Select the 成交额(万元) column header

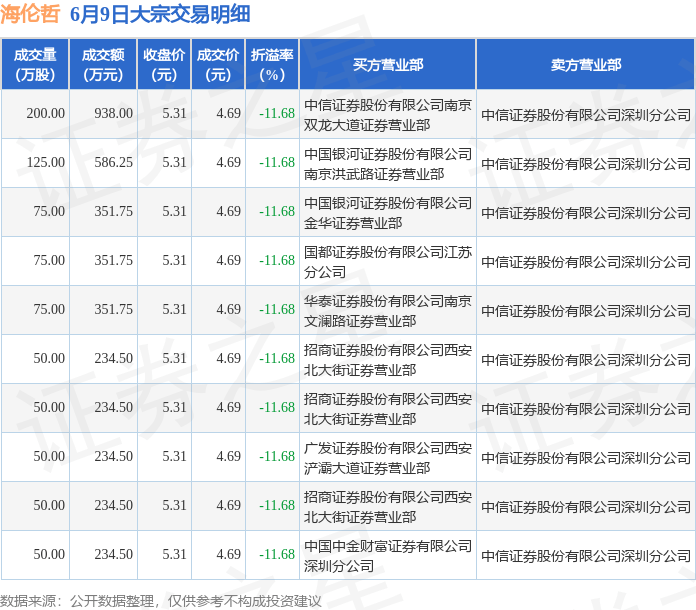pos(103,65)
